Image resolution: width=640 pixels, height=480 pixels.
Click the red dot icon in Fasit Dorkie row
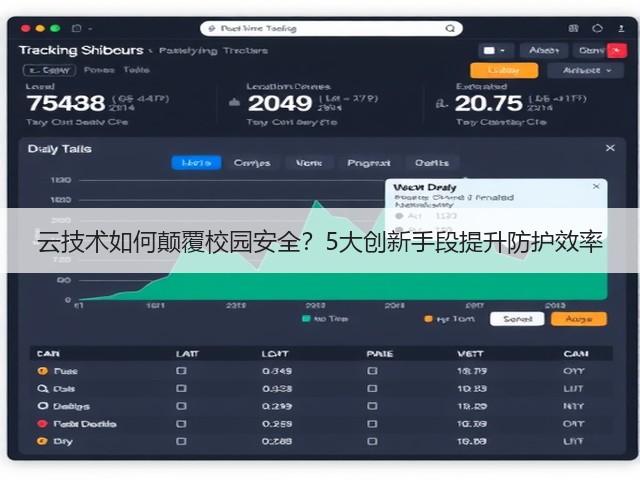(x=42, y=424)
